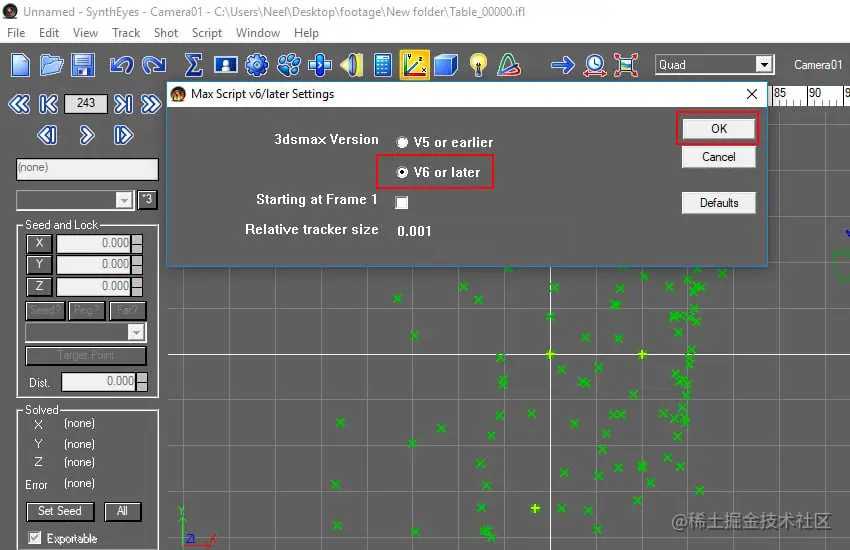Open the solver calculator icon
850x550 pixels.
tap(383, 65)
